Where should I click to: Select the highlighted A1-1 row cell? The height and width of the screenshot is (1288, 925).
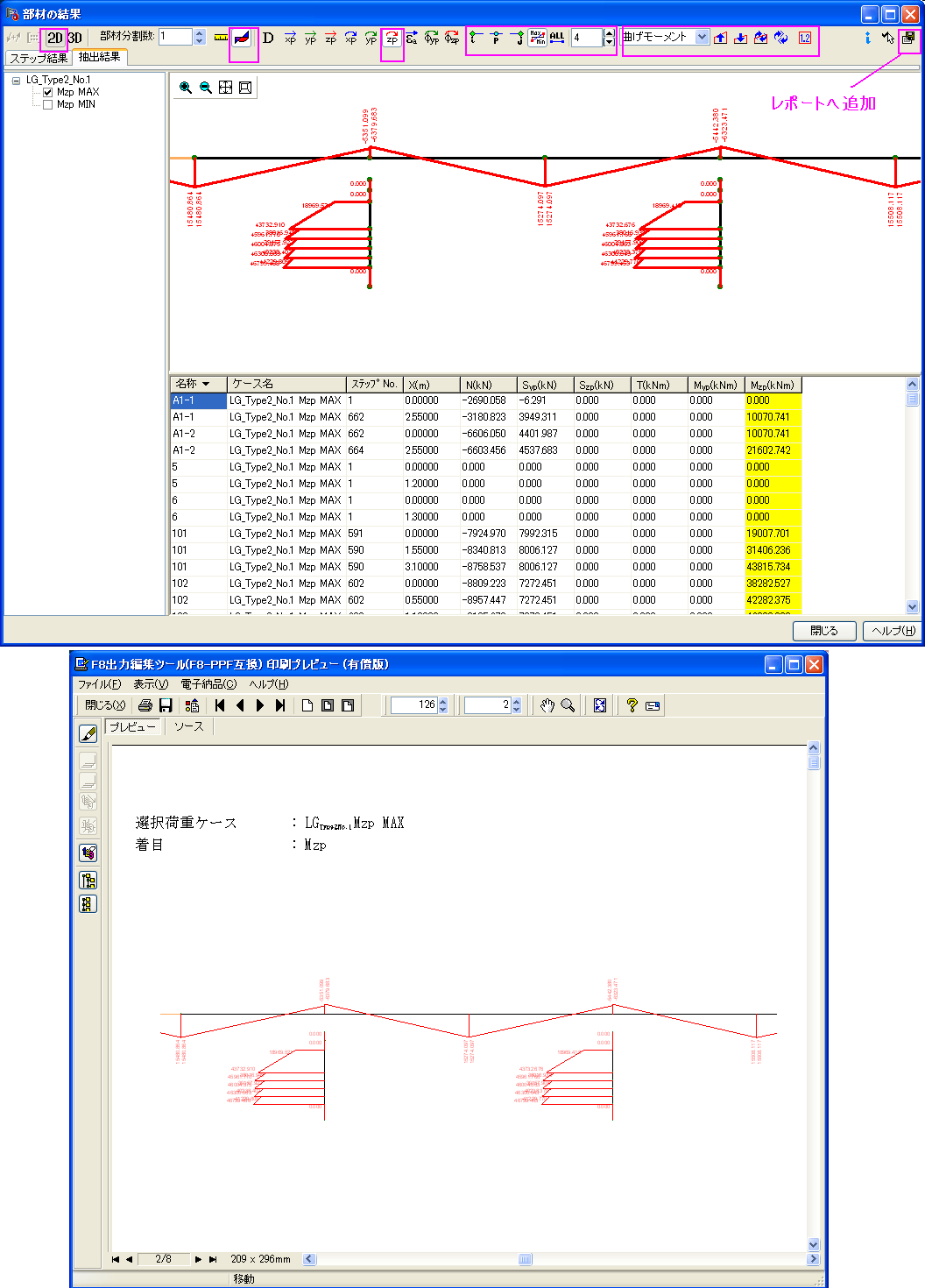[198, 400]
